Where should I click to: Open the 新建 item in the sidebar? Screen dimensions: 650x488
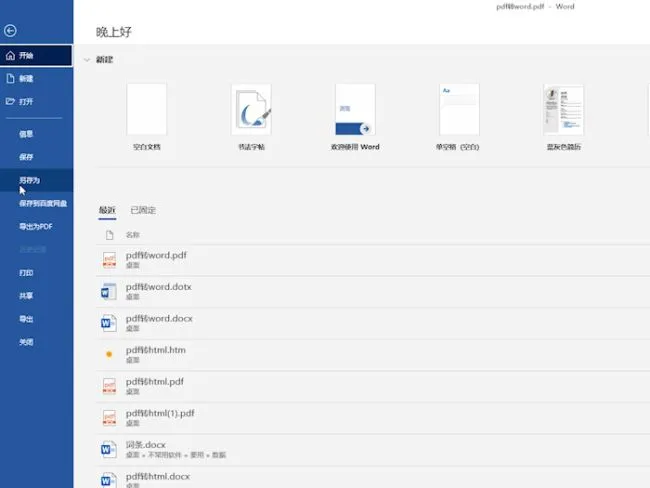(x=36, y=78)
